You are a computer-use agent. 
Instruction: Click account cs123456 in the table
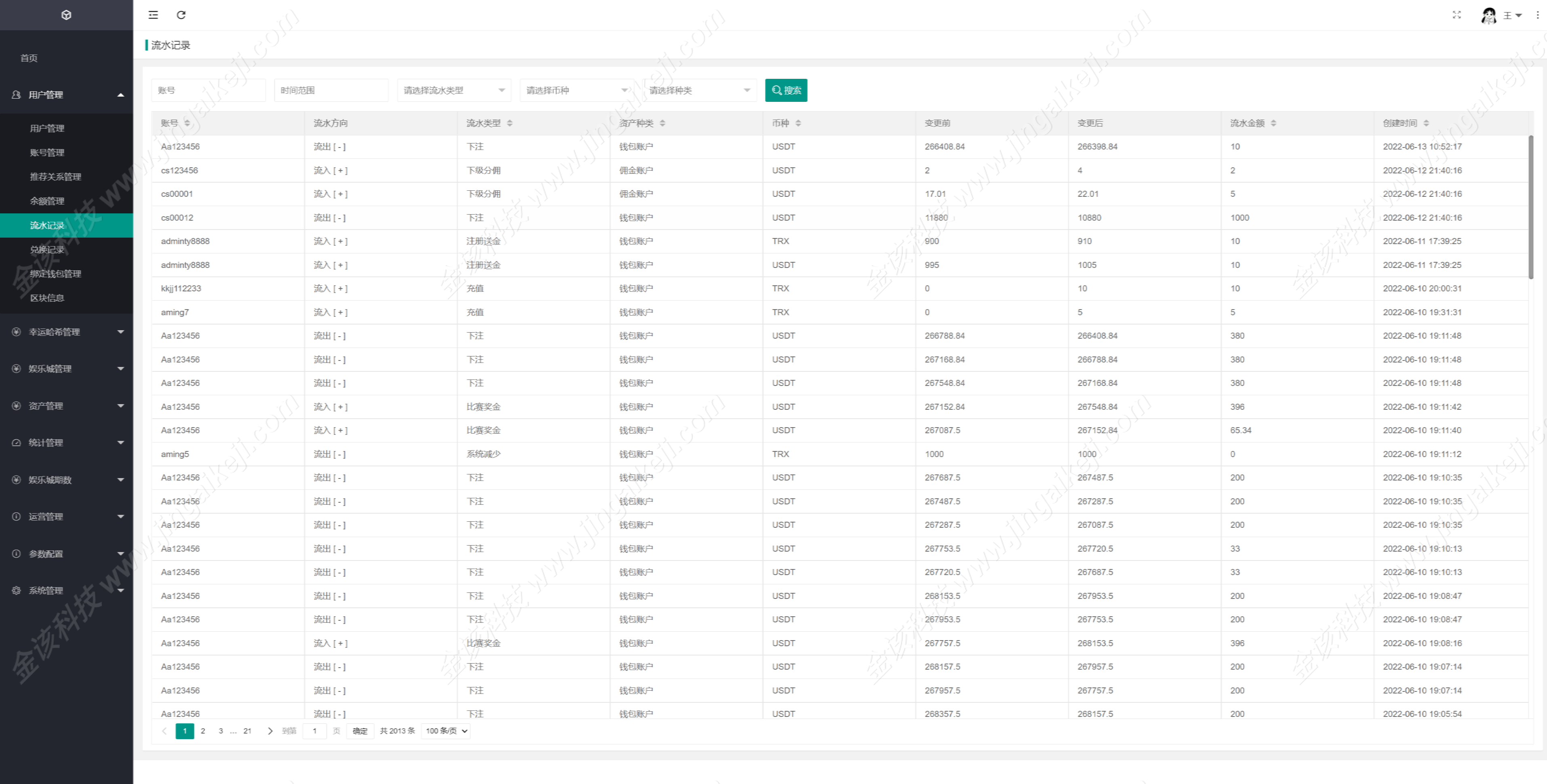pos(179,171)
